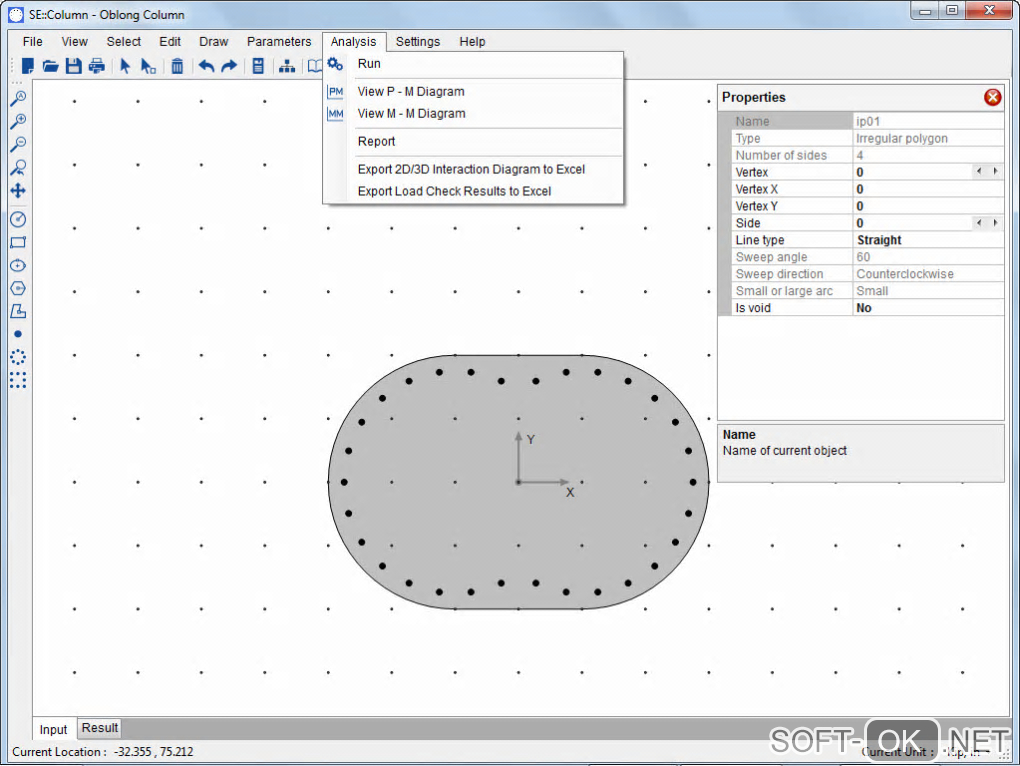Image resolution: width=1020 pixels, height=766 pixels.
Task: Click the Redo arrow icon
Action: (229, 66)
